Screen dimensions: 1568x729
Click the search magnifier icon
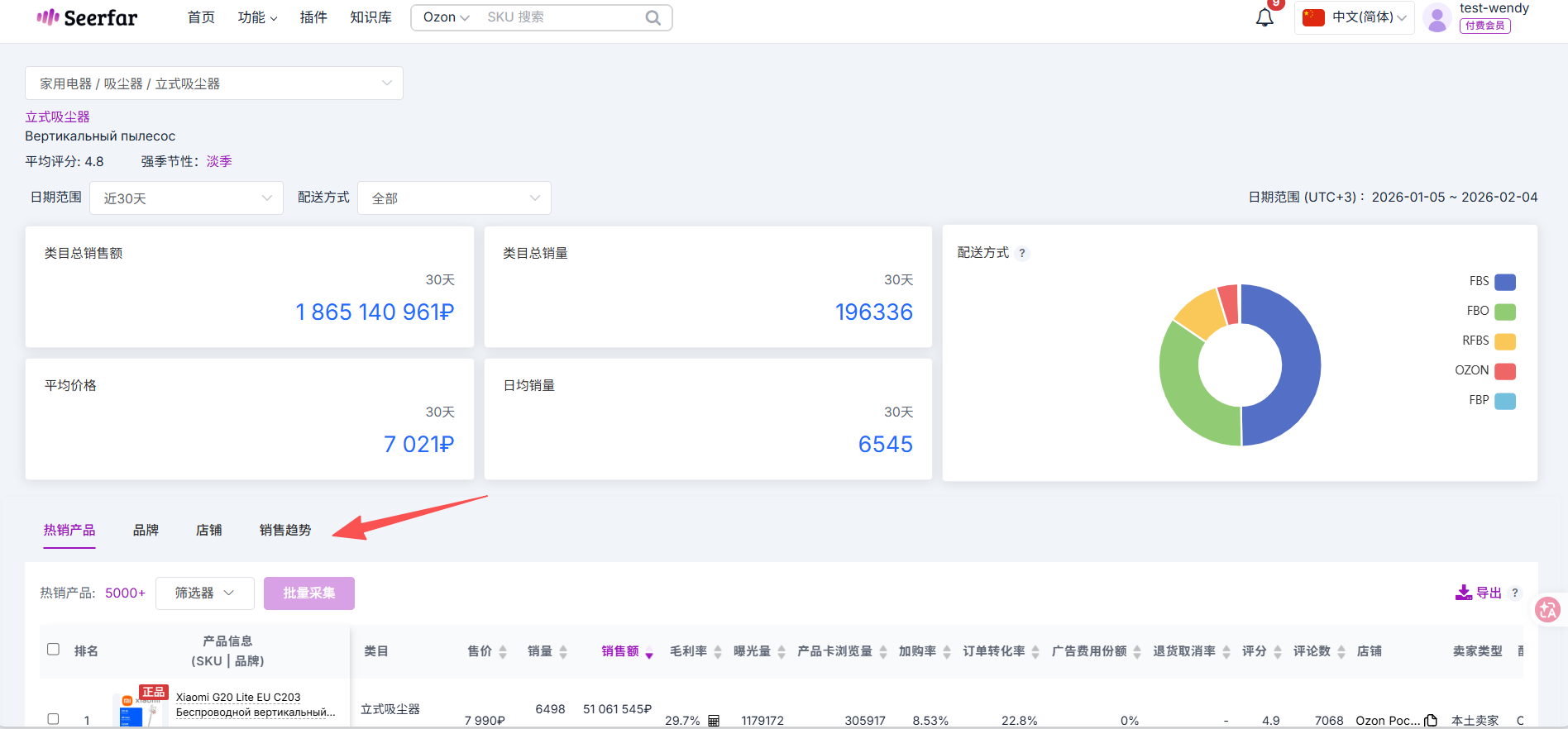tap(653, 17)
